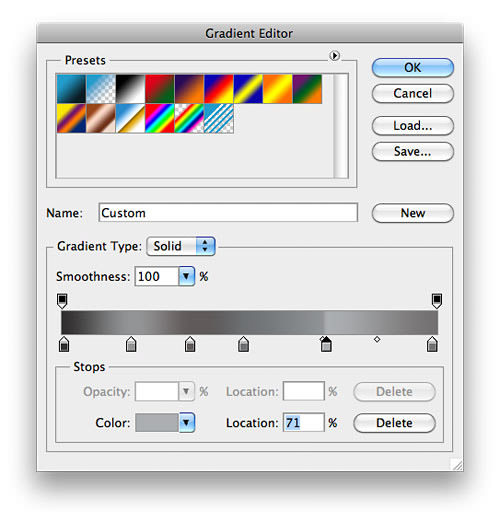Choose the foreground-to-transparent gradient preset
The image size is (500, 522).
(101, 89)
